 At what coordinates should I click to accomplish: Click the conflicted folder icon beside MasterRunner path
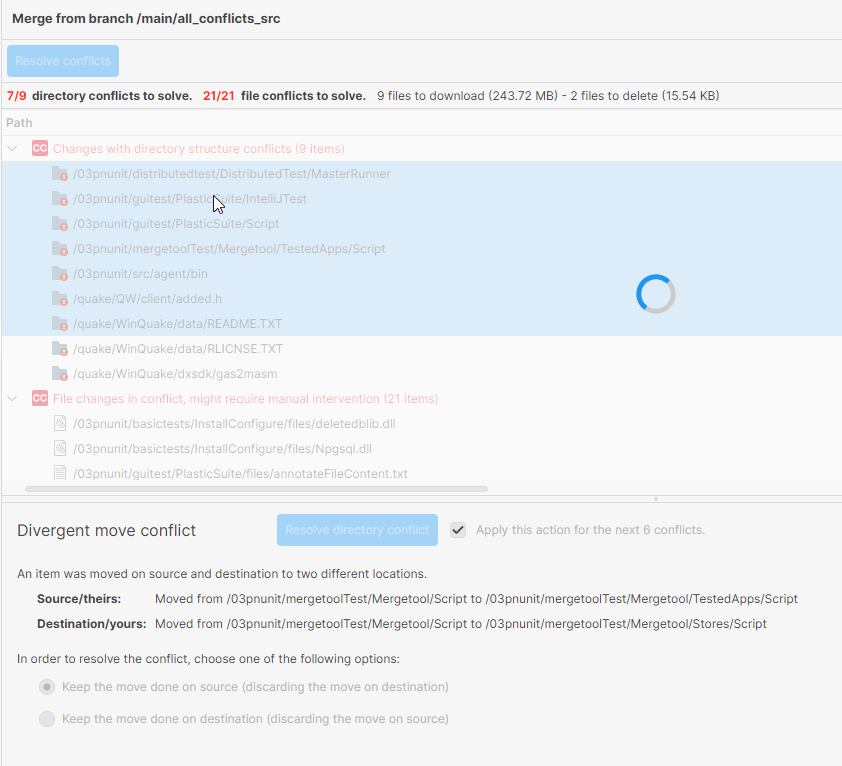(60, 173)
